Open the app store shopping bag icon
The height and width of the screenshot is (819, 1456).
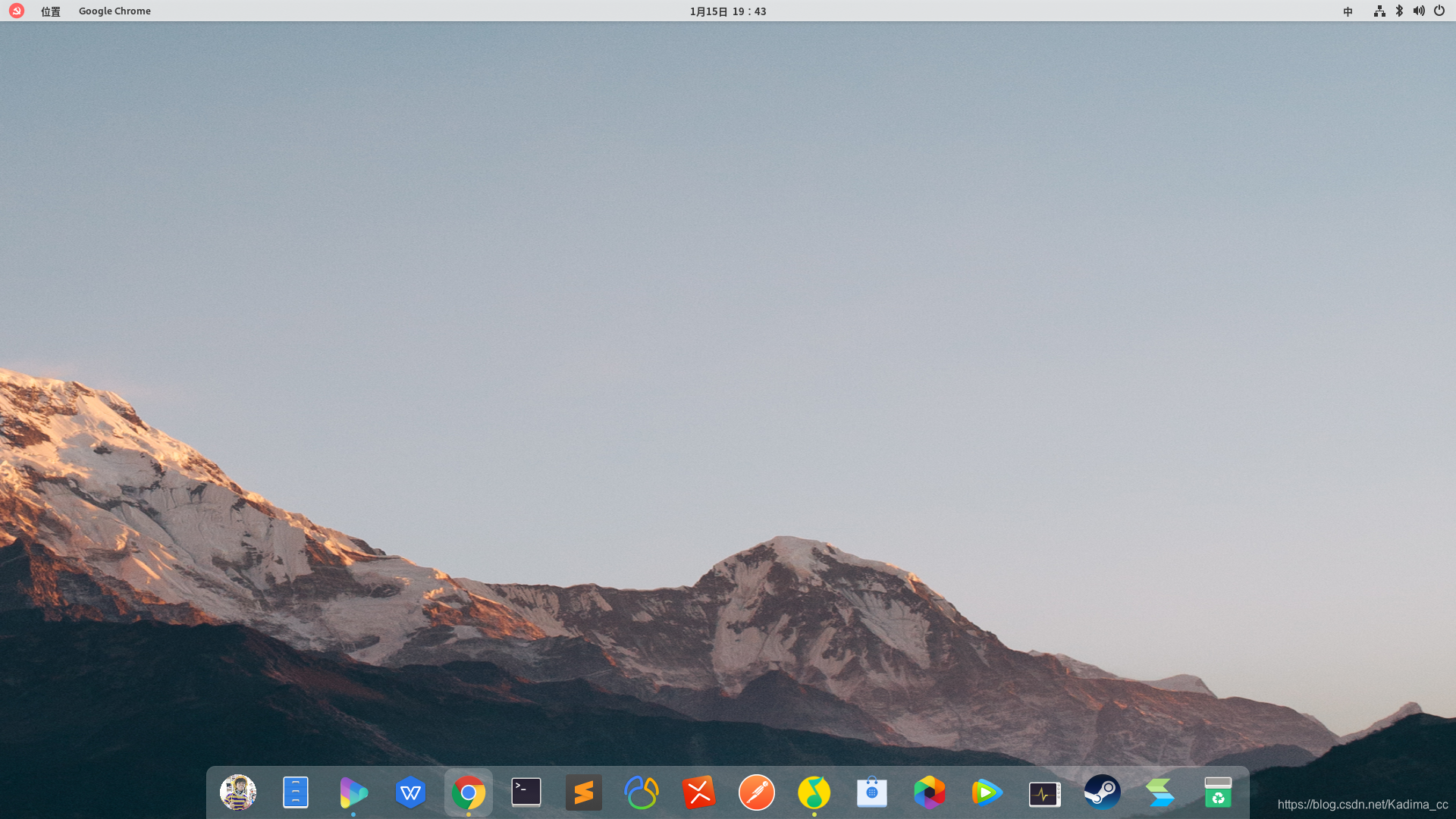[871, 792]
